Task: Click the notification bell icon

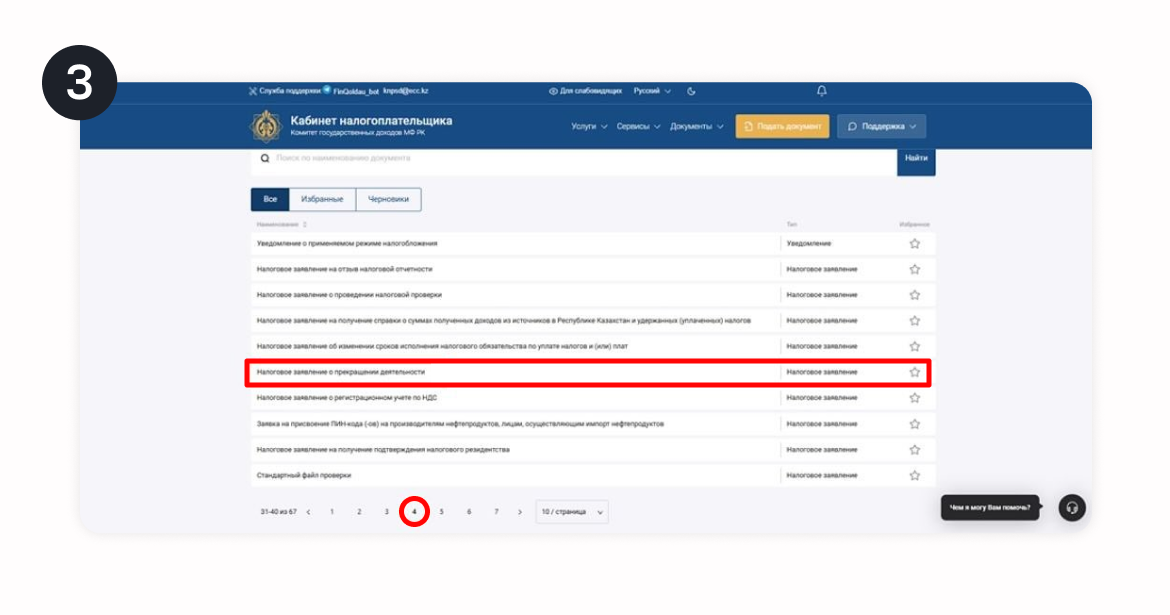Action: [x=822, y=91]
